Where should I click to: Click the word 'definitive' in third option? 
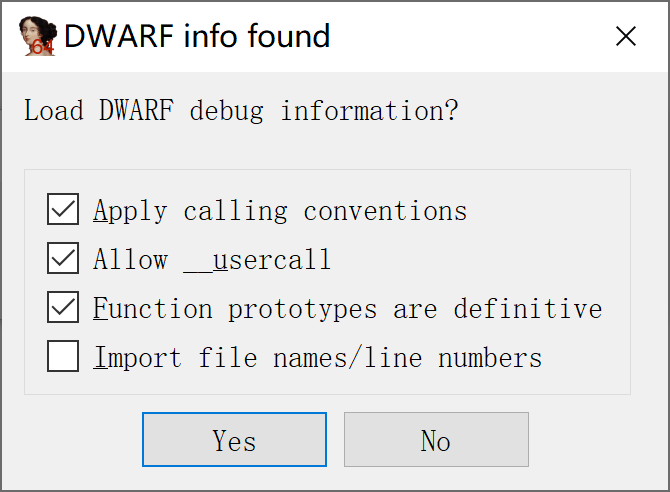click(528, 308)
